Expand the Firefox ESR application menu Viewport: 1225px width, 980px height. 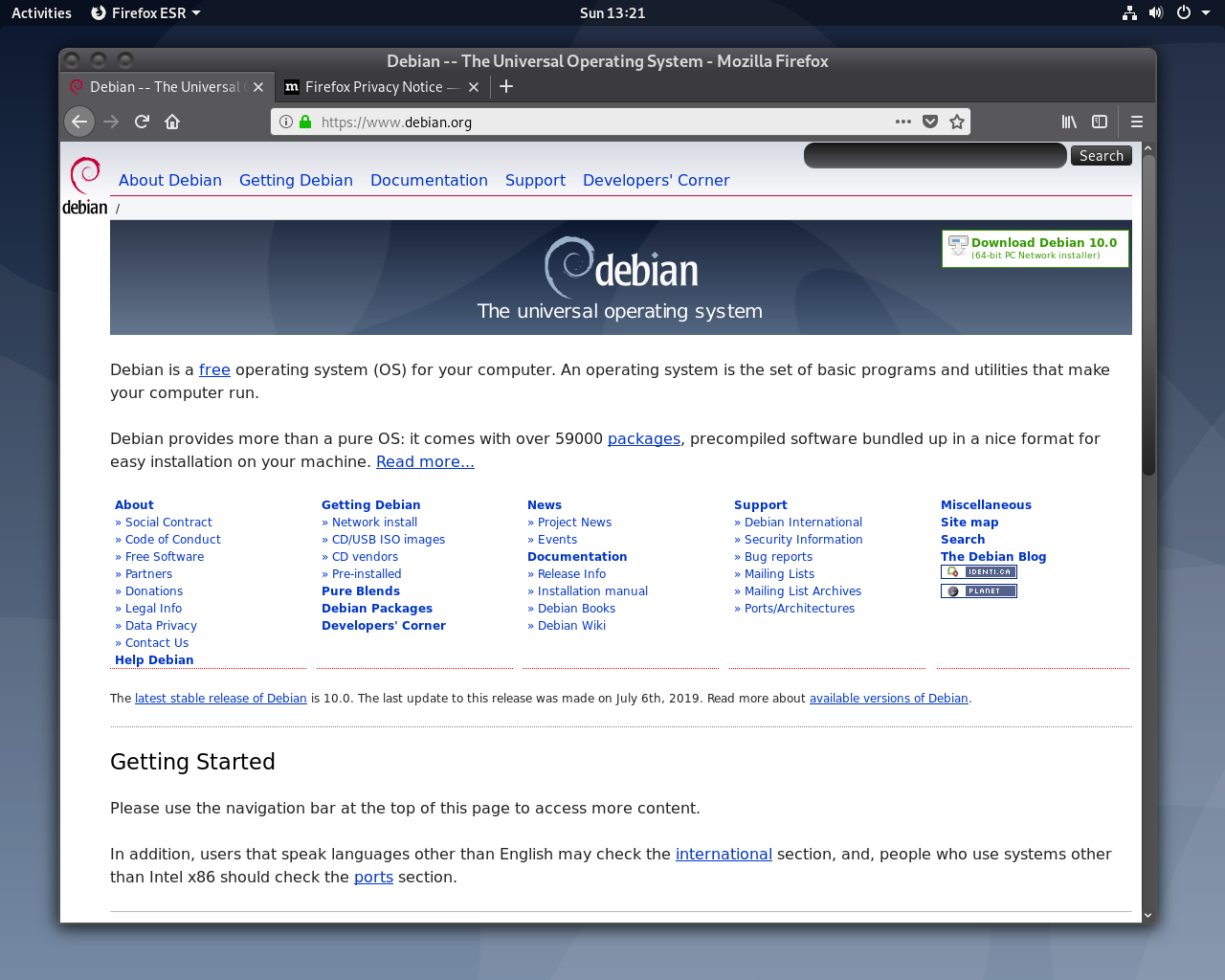tap(145, 12)
